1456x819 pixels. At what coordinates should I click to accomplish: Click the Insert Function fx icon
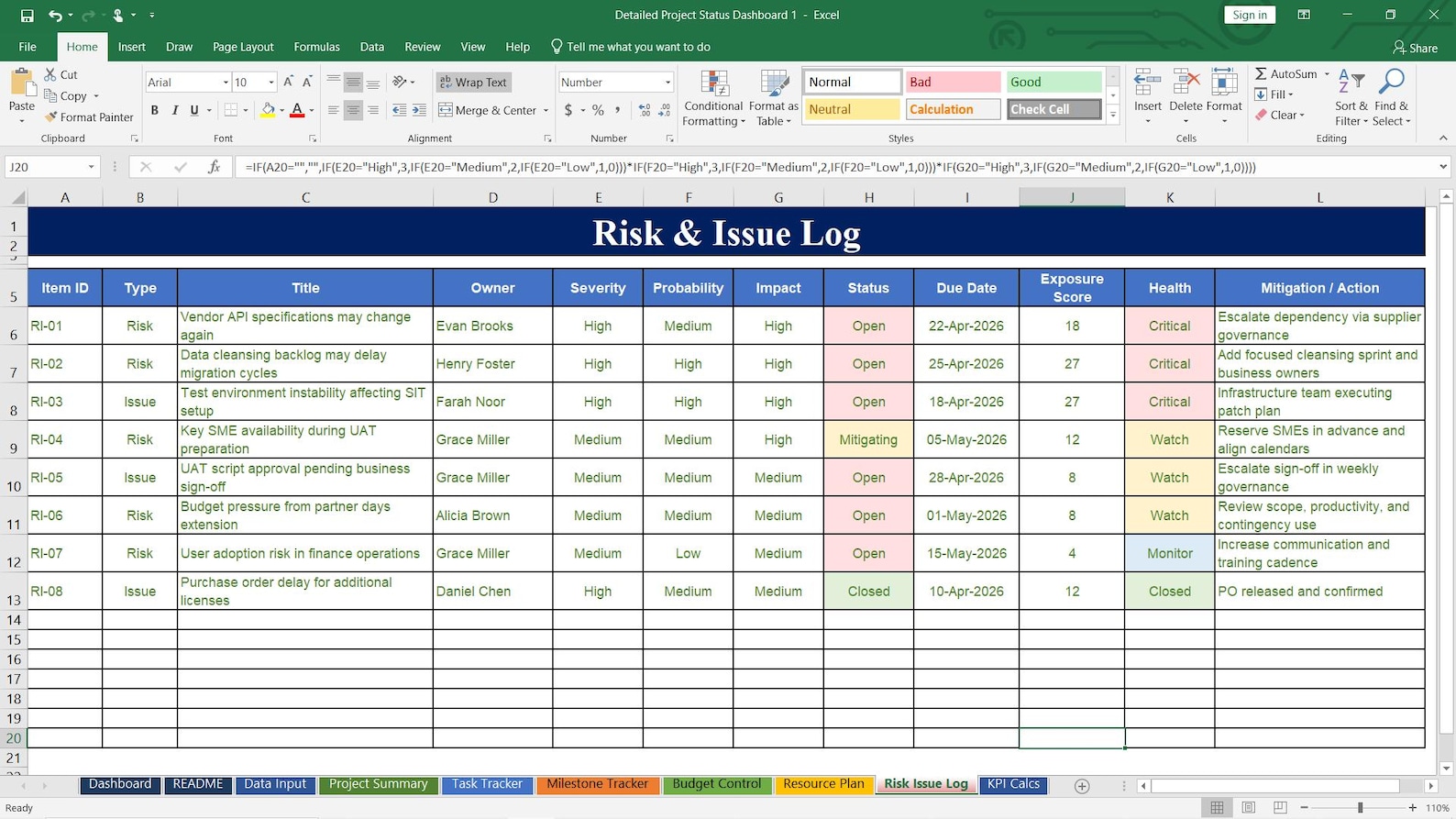coord(214,167)
